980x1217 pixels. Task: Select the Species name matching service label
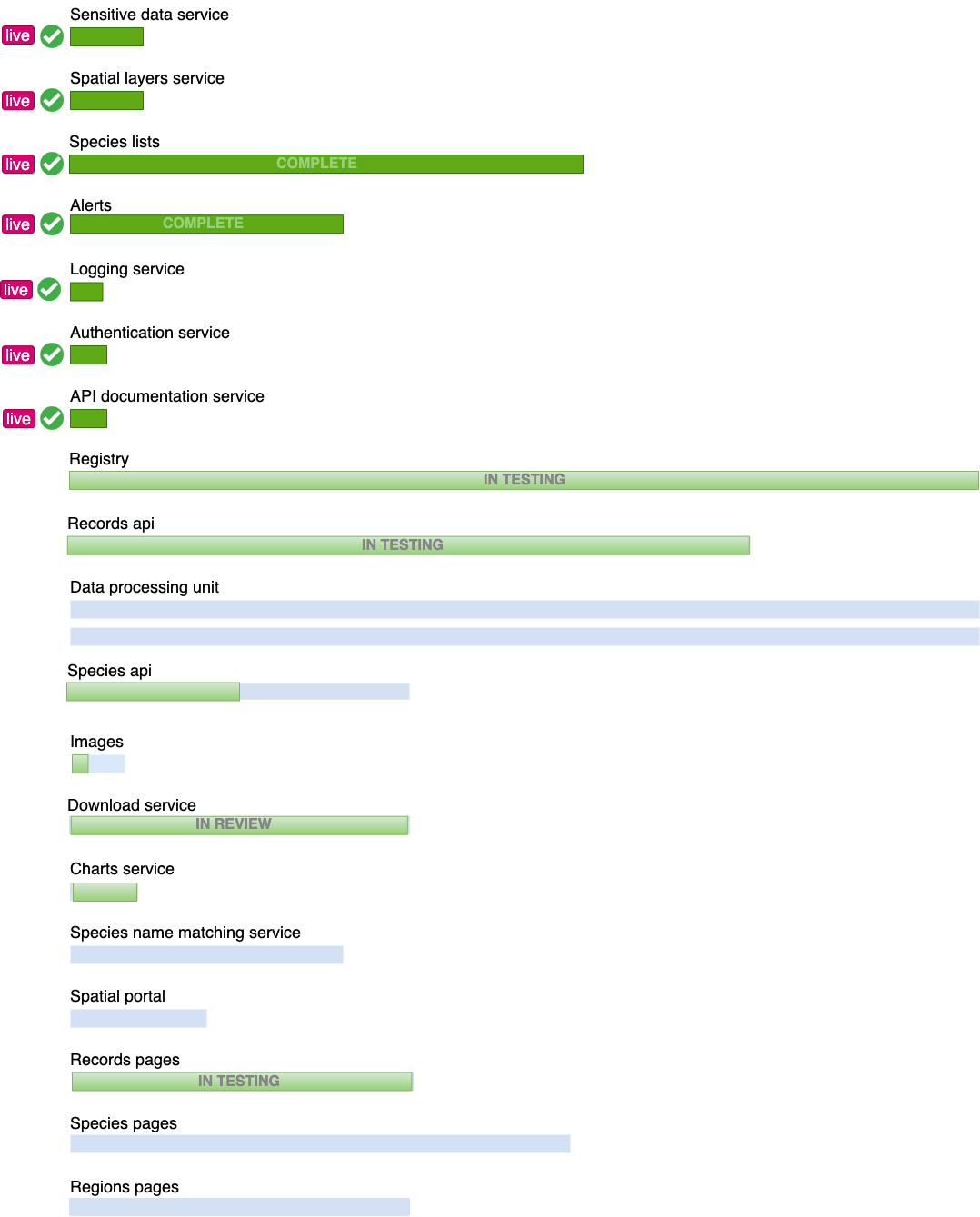coord(185,933)
